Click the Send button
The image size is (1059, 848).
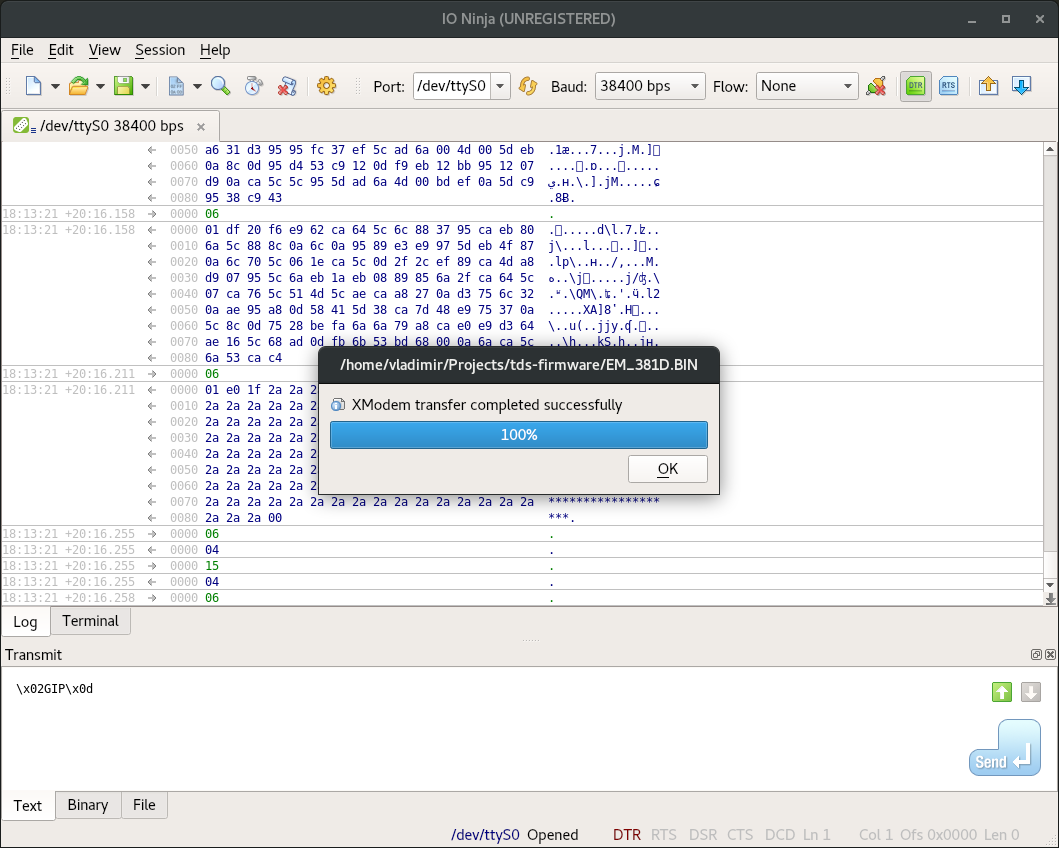(1004, 748)
